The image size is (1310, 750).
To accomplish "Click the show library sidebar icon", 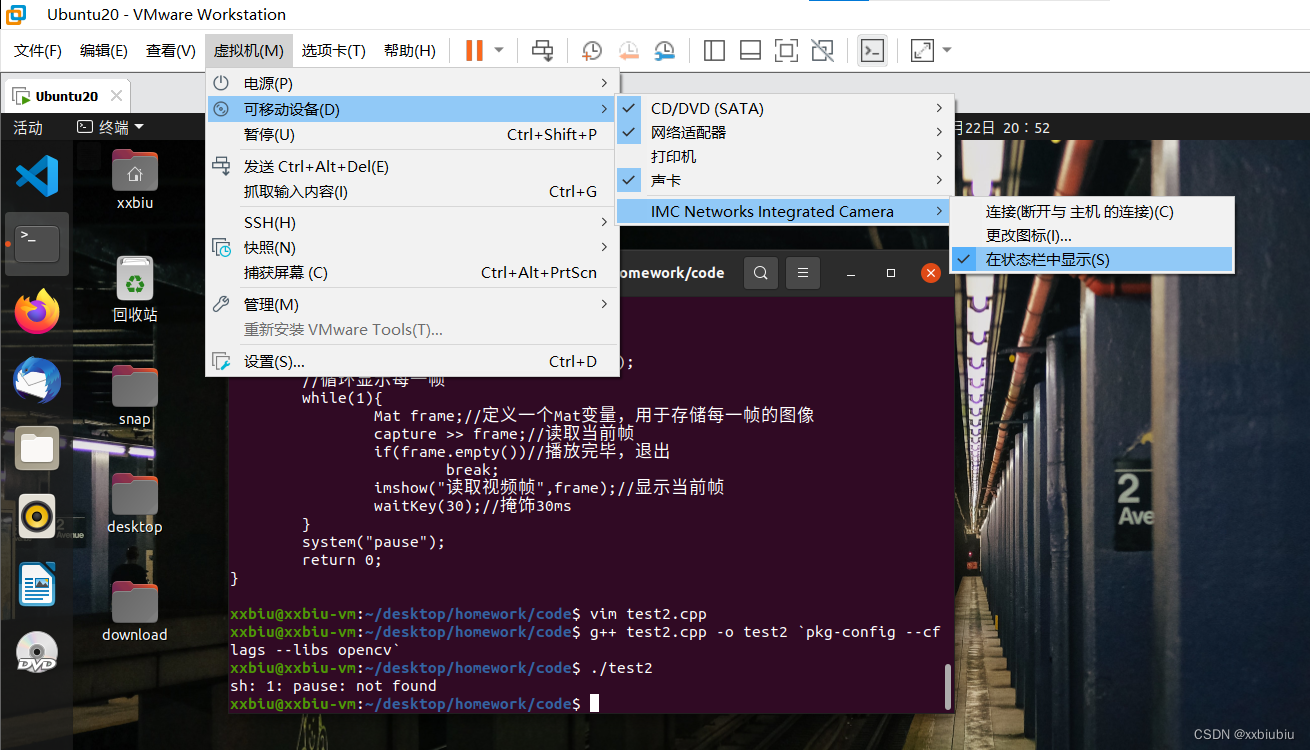I will point(714,50).
